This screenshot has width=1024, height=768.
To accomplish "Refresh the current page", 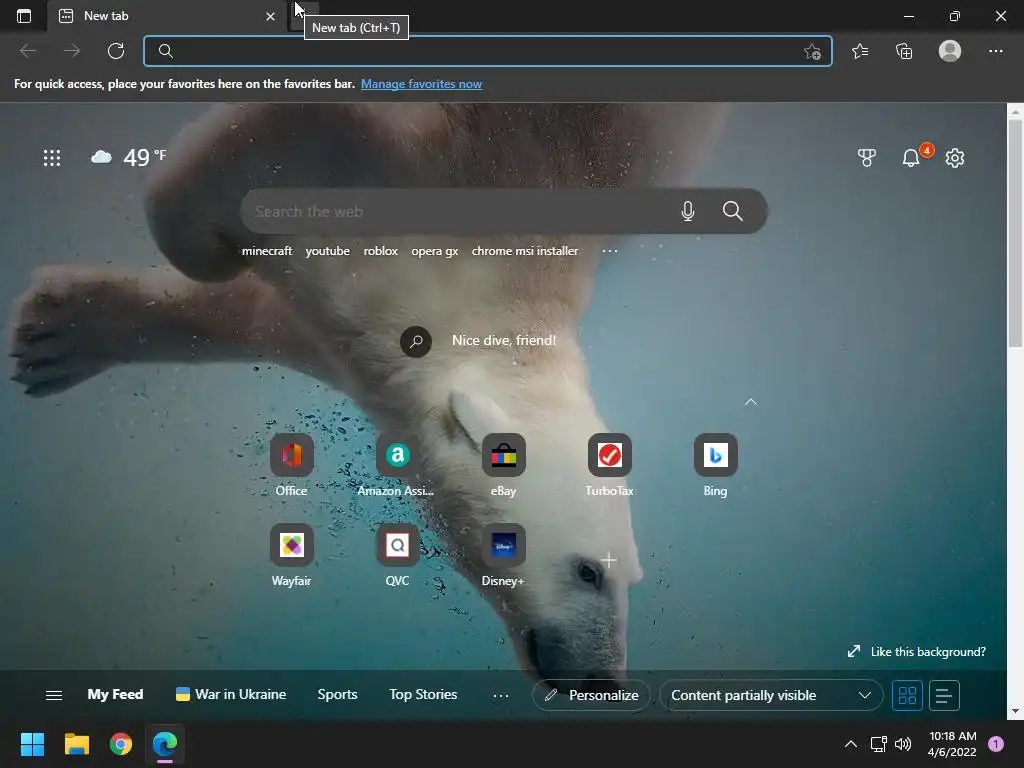I will (x=116, y=51).
